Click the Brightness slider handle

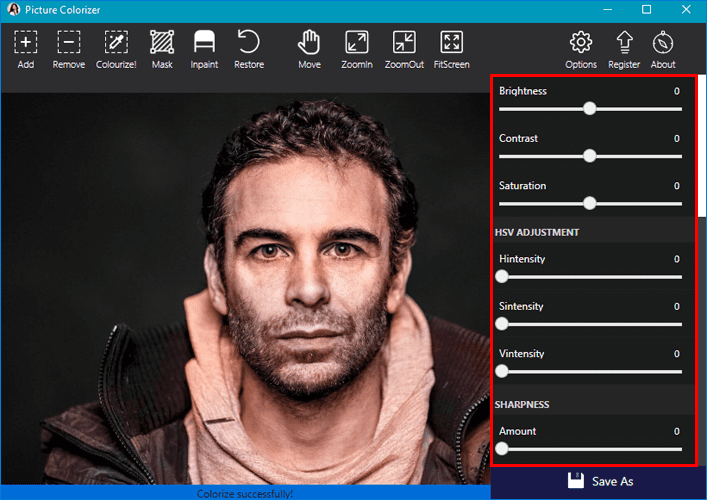click(x=589, y=108)
